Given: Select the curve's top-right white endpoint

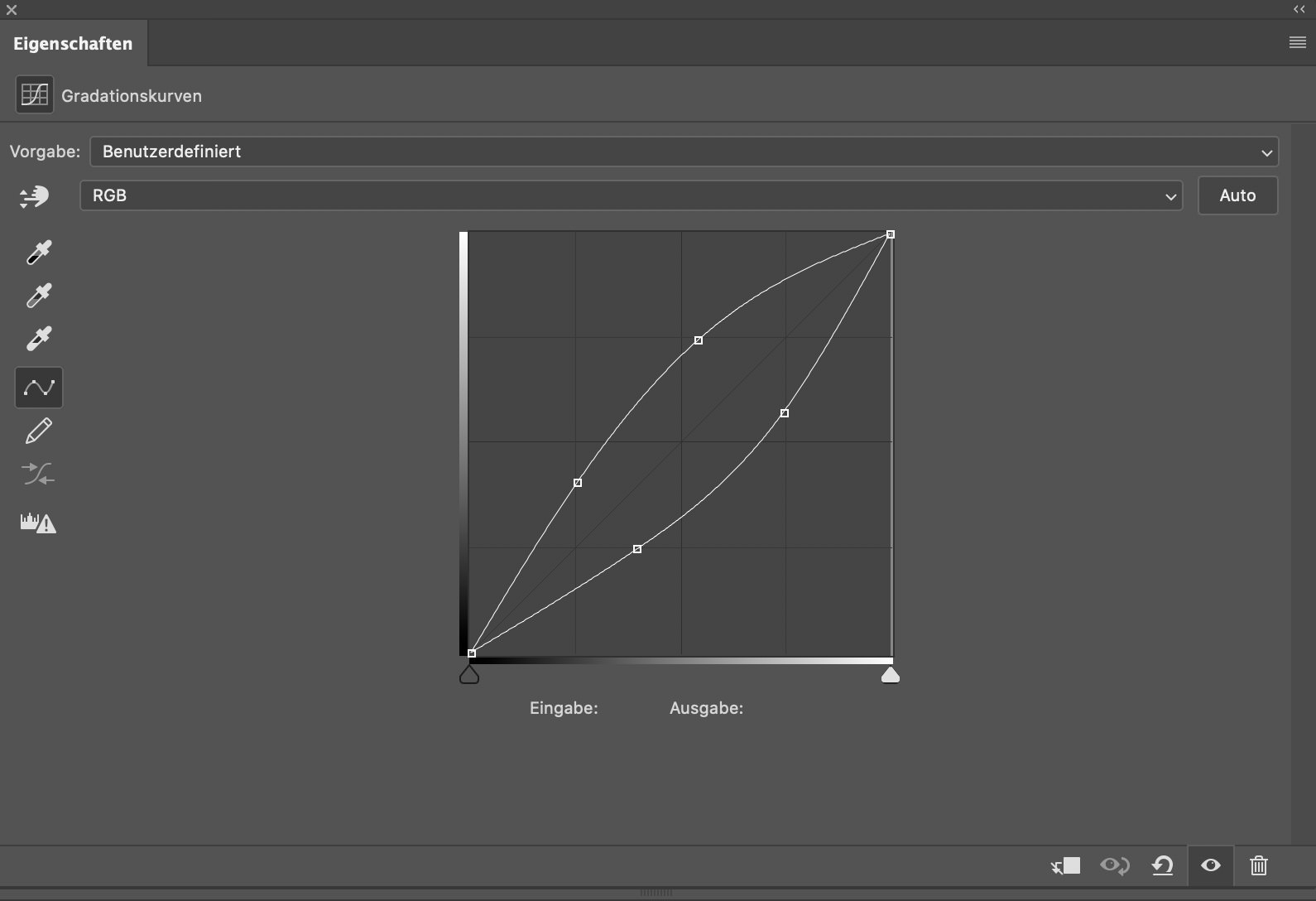Looking at the screenshot, I should click(x=891, y=234).
